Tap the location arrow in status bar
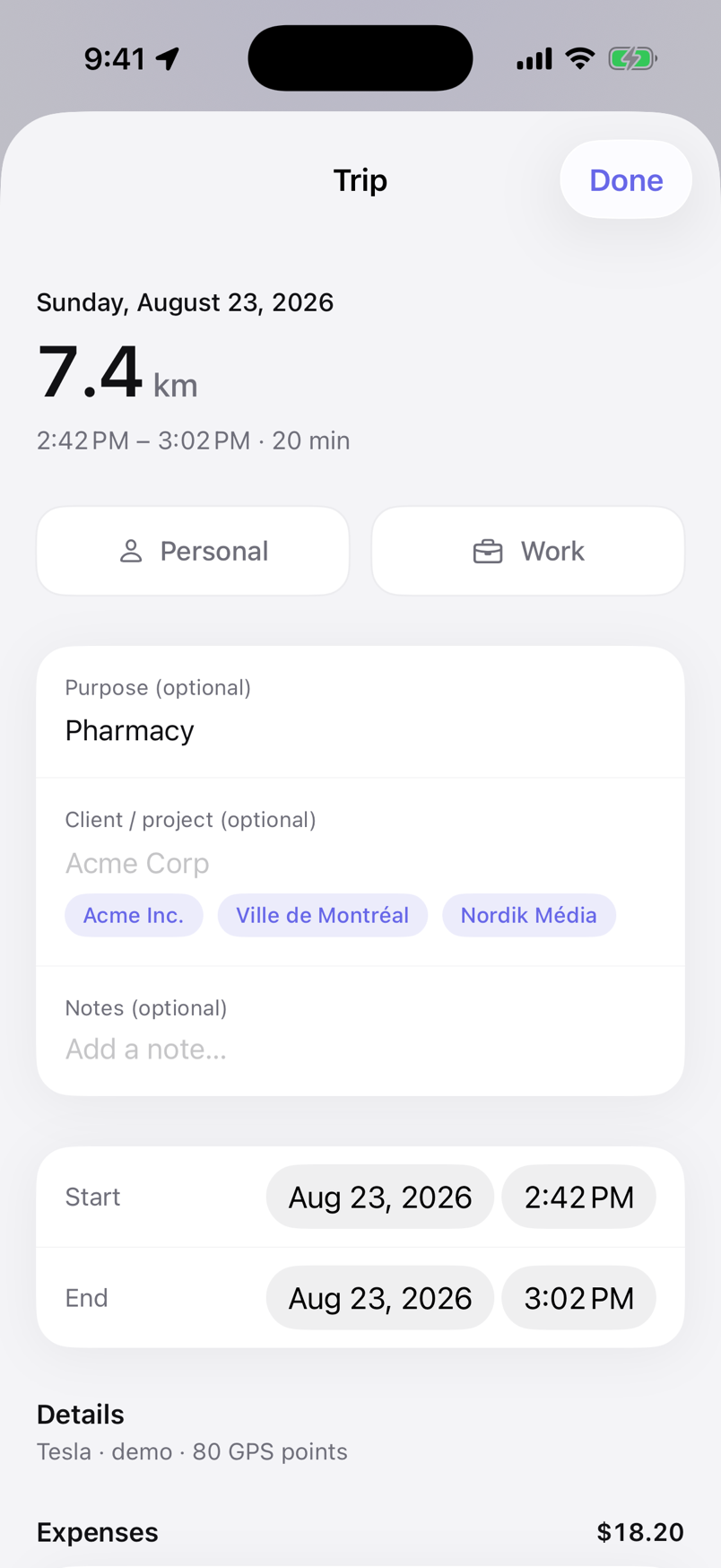Screen dimensions: 721x1568 (168, 59)
